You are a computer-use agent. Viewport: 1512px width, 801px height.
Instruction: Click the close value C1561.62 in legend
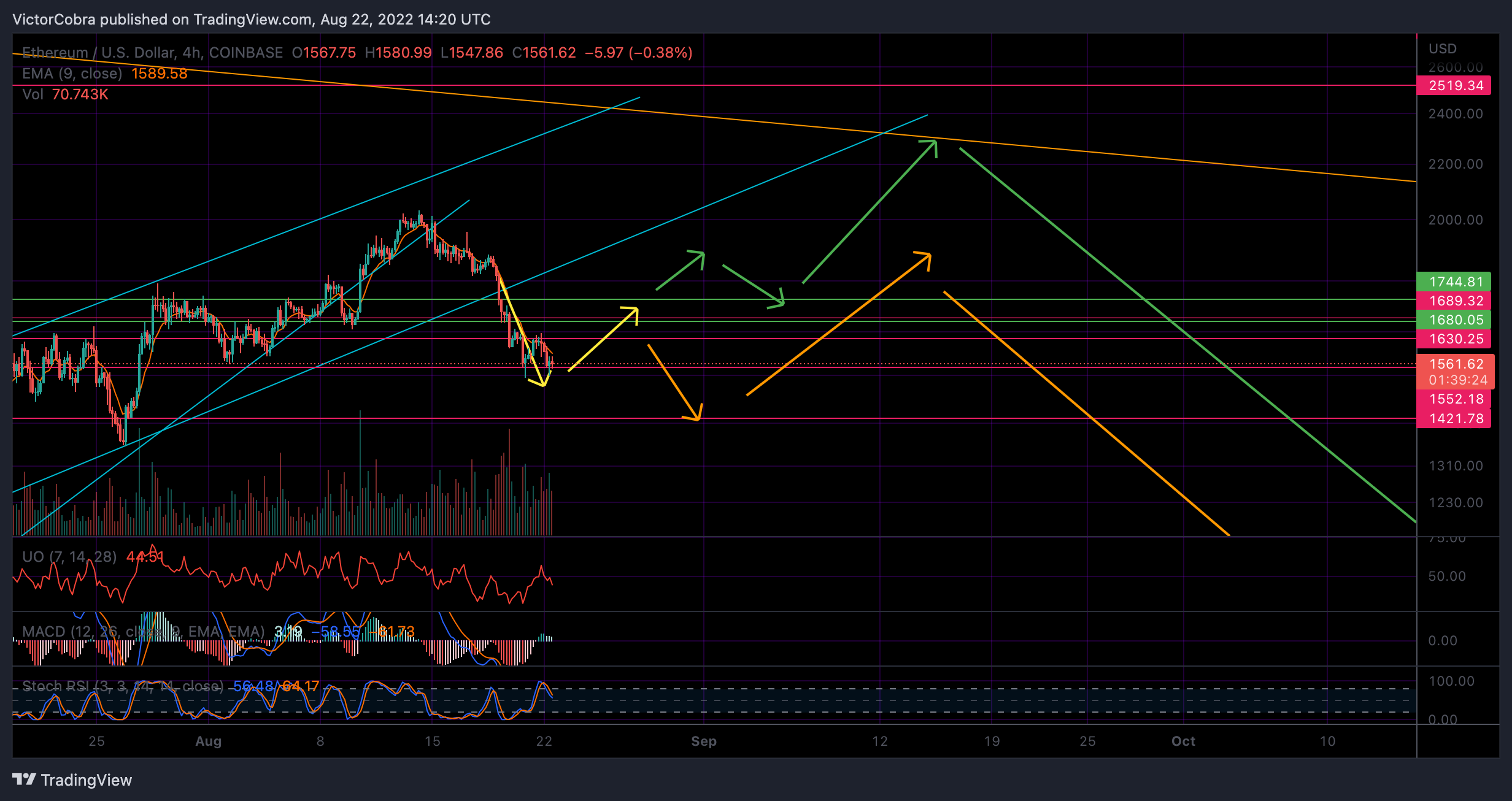pos(544,53)
